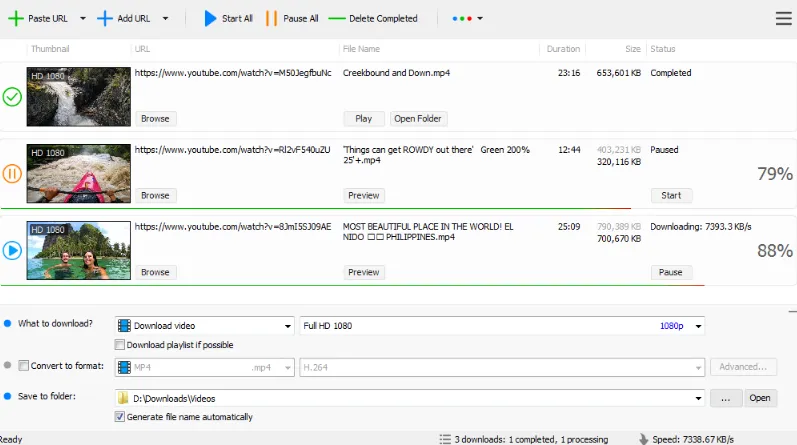Click Browse for the El Nido video
797x445 pixels.
click(156, 272)
